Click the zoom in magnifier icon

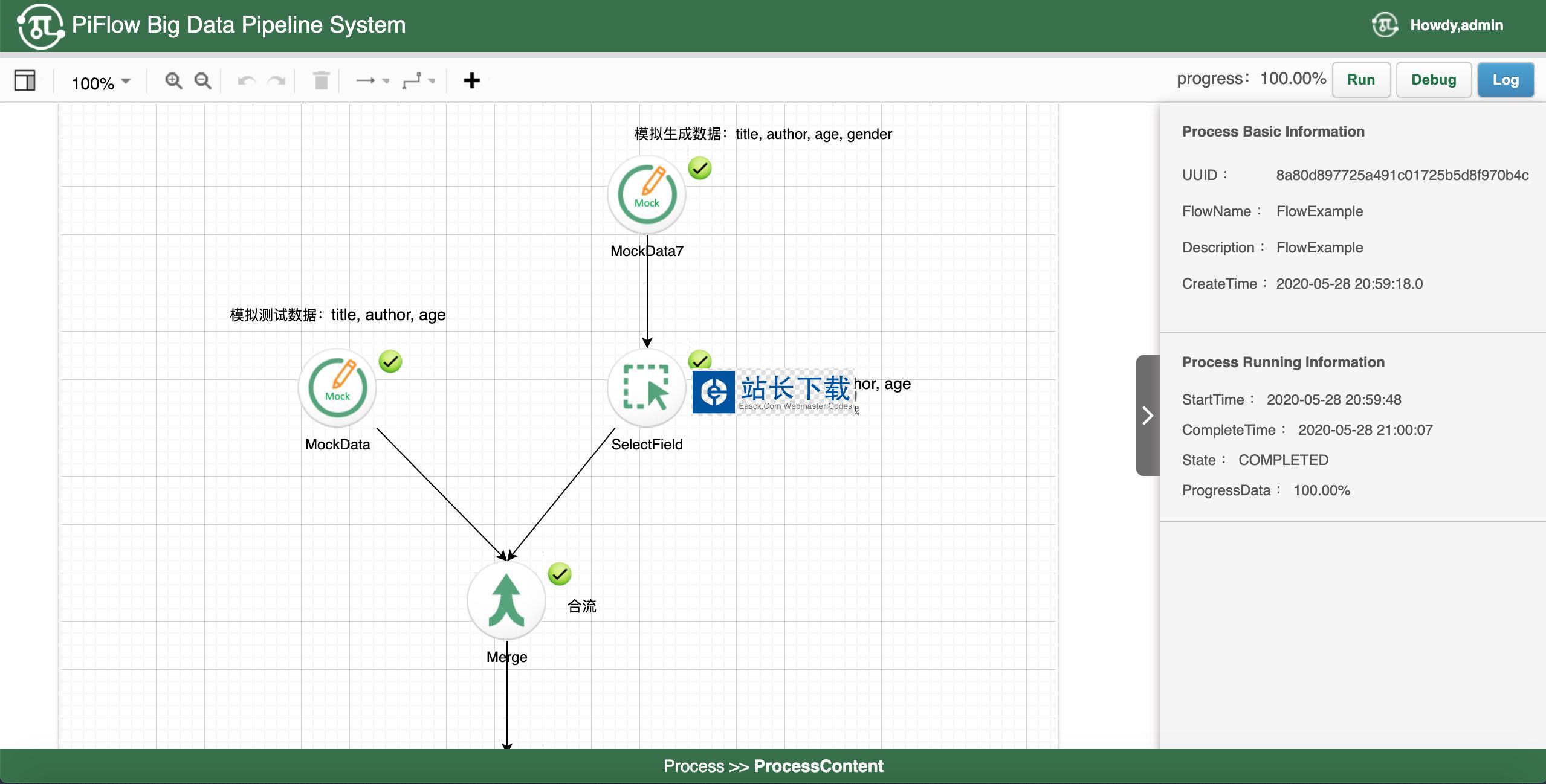[173, 80]
